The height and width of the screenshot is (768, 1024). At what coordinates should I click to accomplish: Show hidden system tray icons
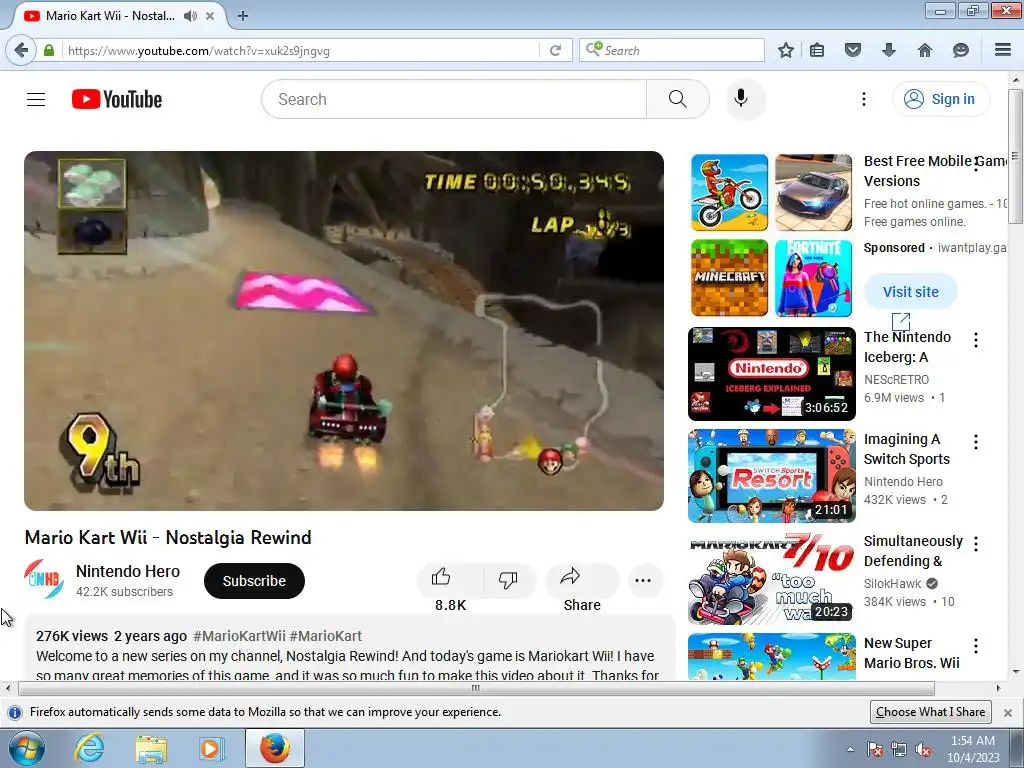[x=850, y=749]
